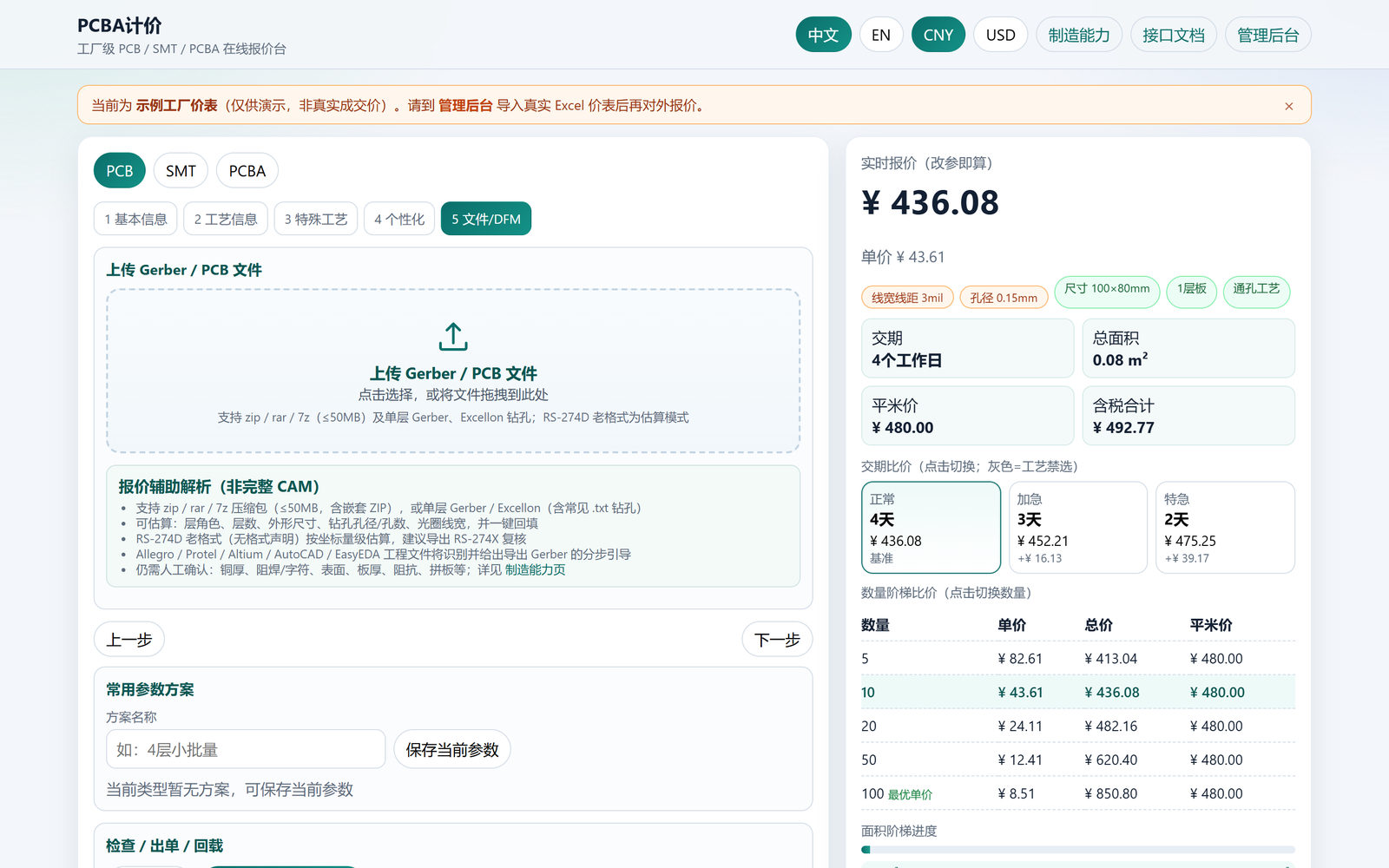Open step 5 文件/DFM tab
This screenshot has width=1389, height=868.
(x=486, y=219)
